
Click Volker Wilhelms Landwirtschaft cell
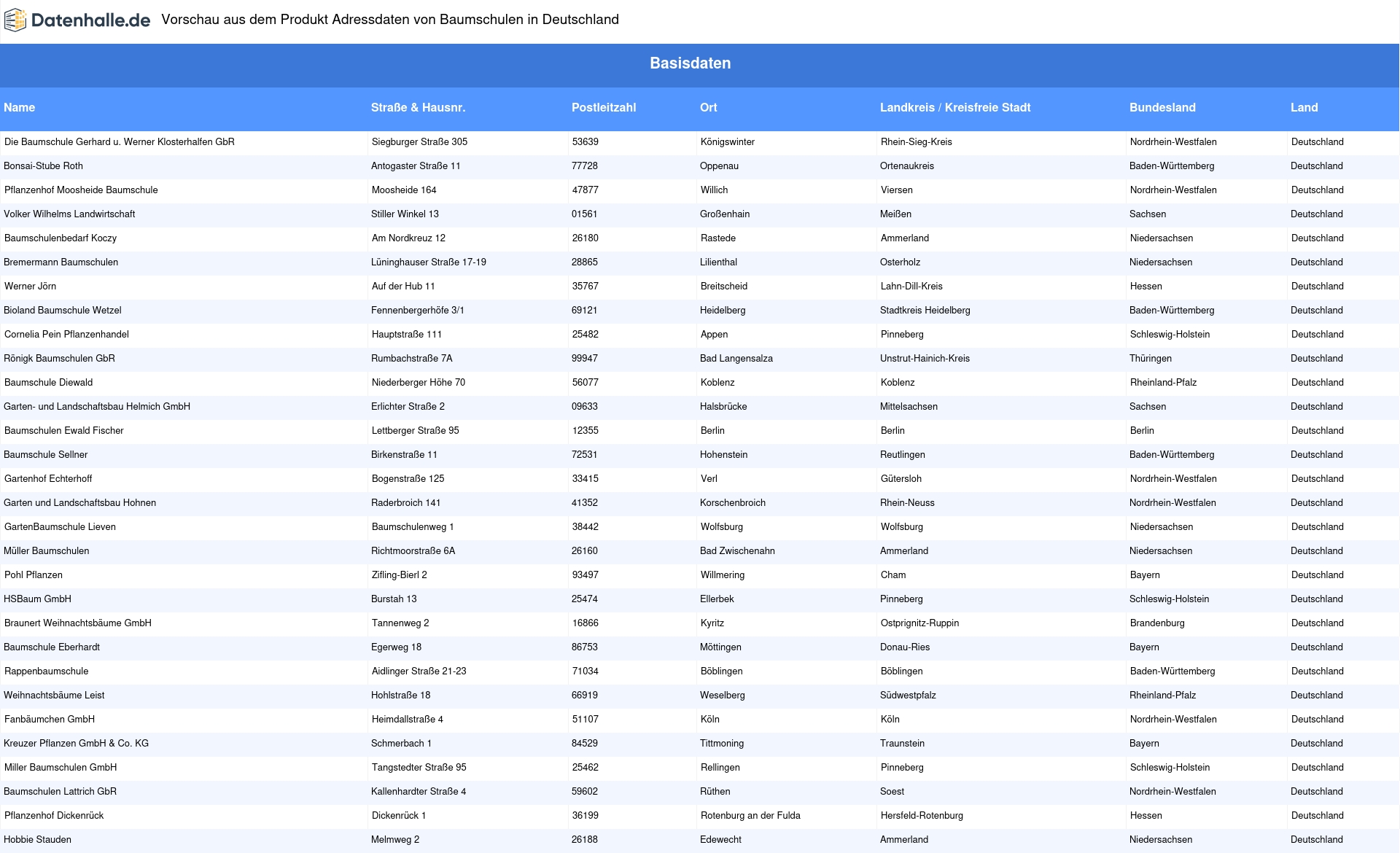click(69, 214)
